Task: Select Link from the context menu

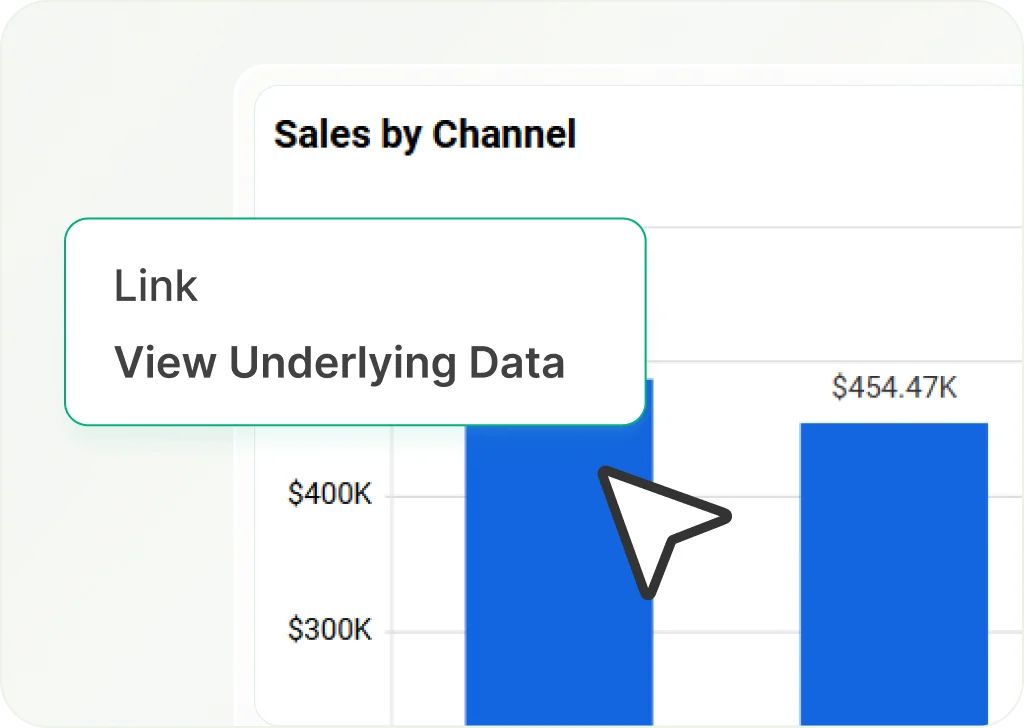Action: [156, 287]
